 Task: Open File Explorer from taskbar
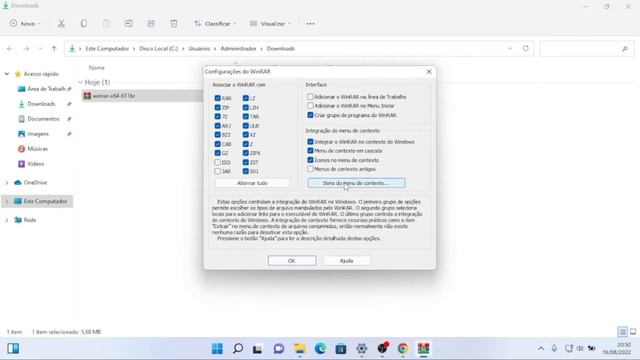[x=300, y=349]
